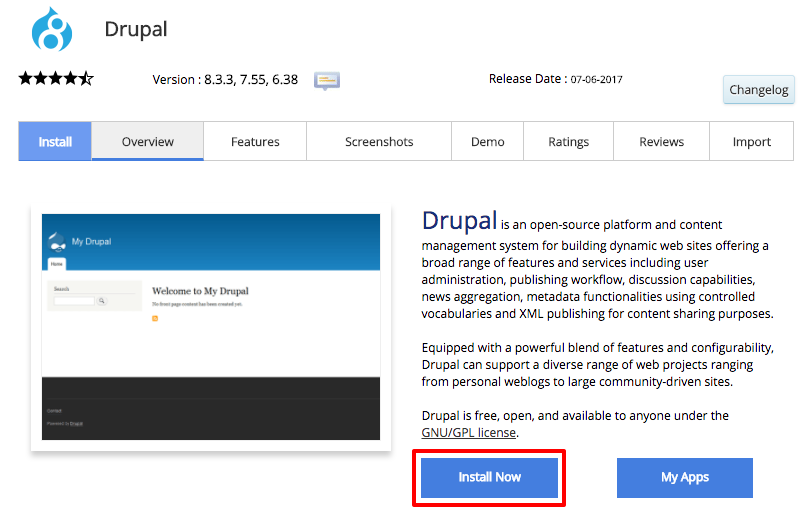Click the star rating icons

click(56, 78)
